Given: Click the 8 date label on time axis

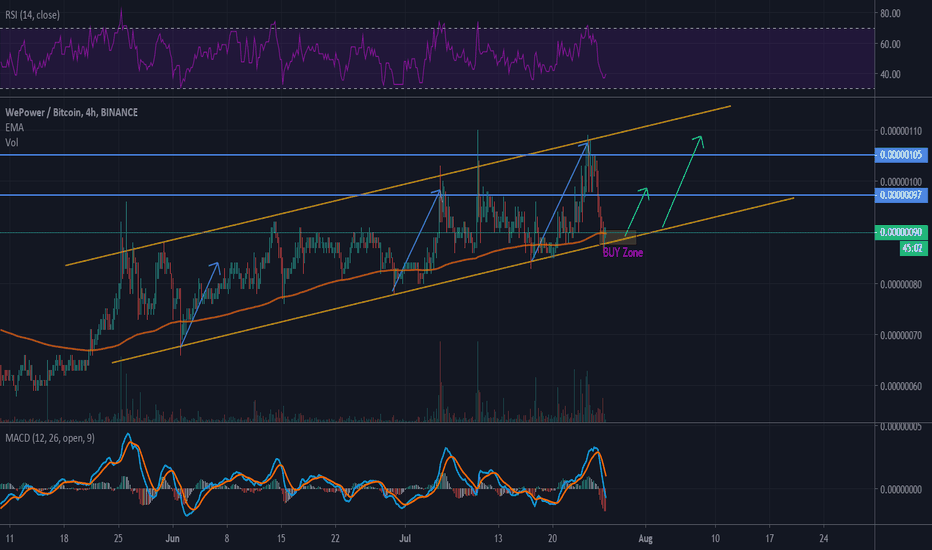Looking at the screenshot, I should point(226,539).
